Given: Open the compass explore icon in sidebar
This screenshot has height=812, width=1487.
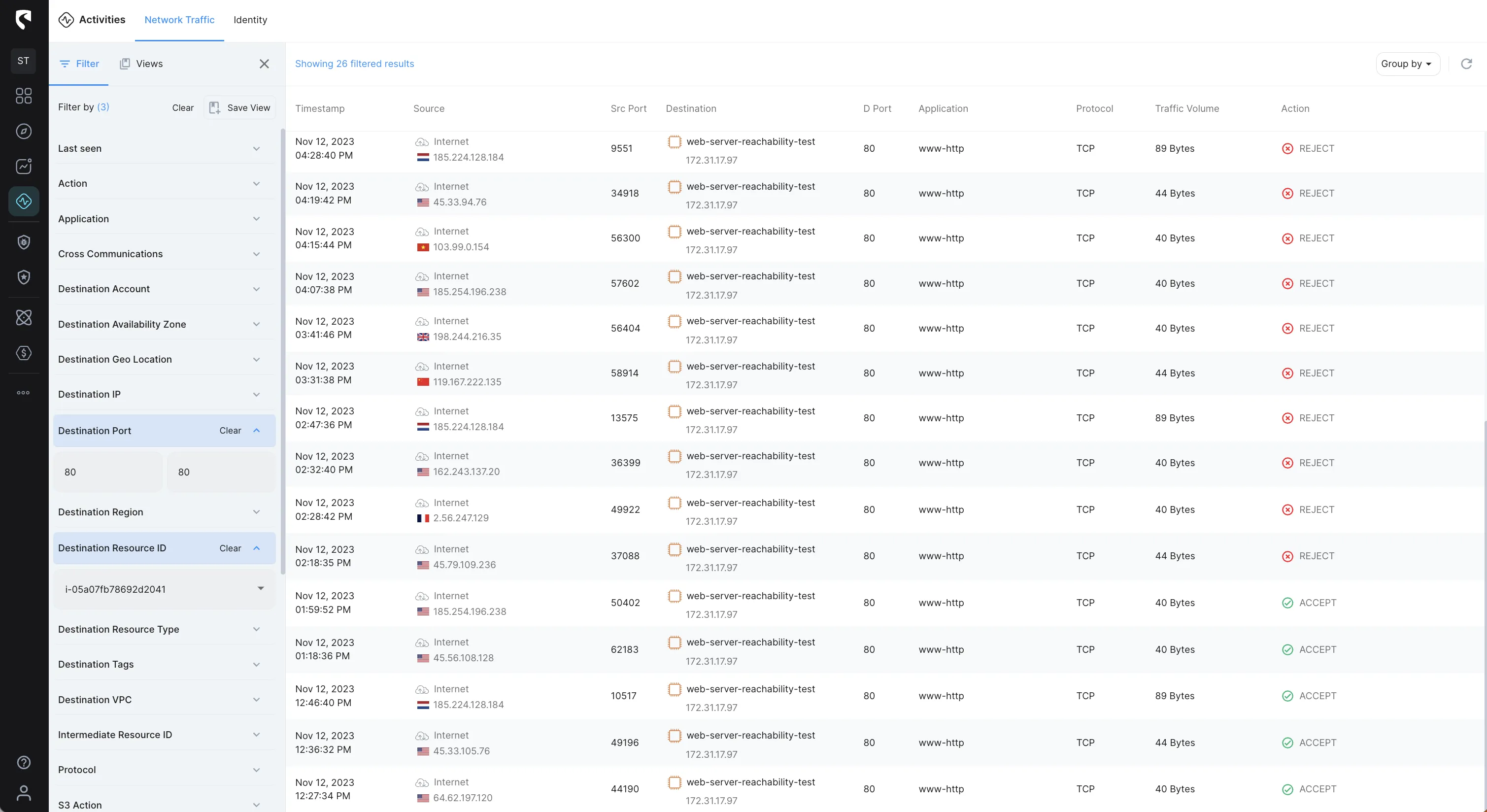Looking at the screenshot, I should [24, 131].
